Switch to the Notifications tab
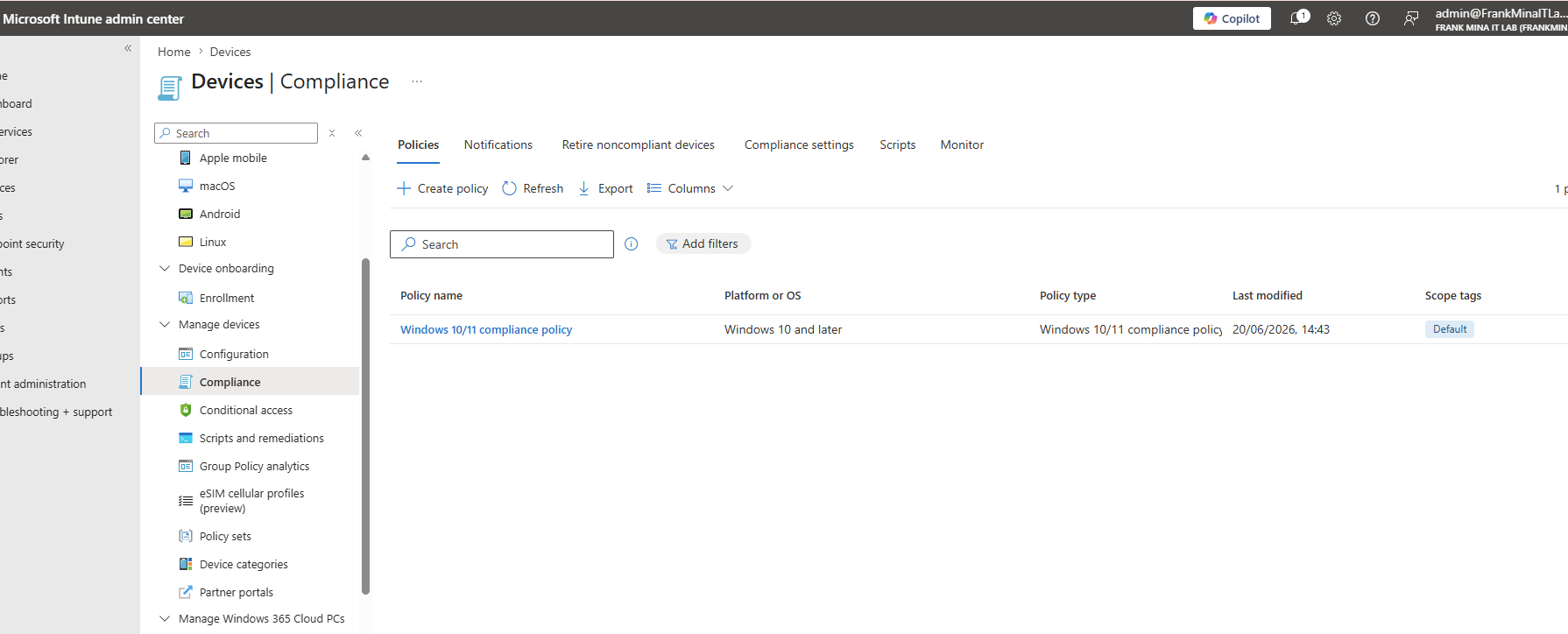The height and width of the screenshot is (634, 1568). tap(498, 144)
